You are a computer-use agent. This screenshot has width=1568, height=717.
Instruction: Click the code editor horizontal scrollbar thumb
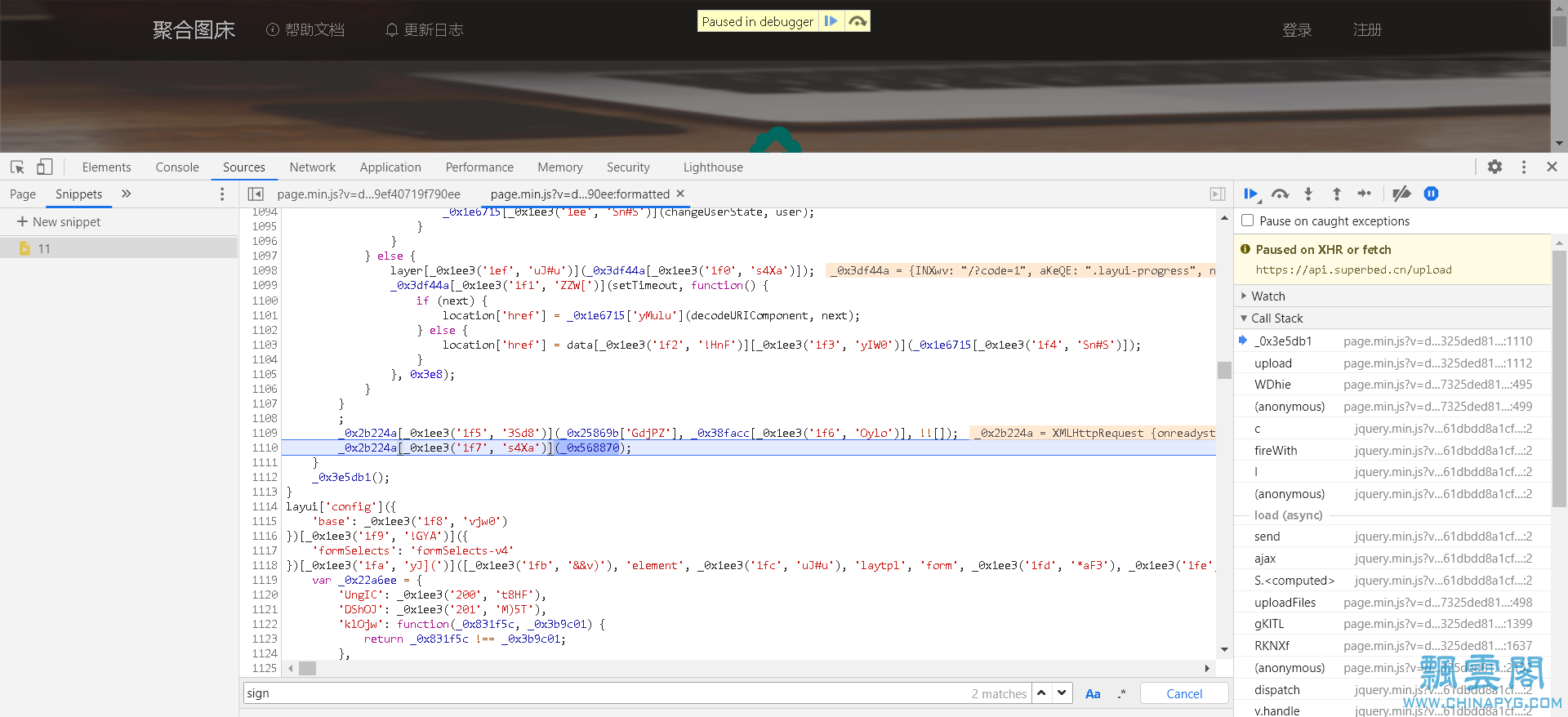[307, 668]
